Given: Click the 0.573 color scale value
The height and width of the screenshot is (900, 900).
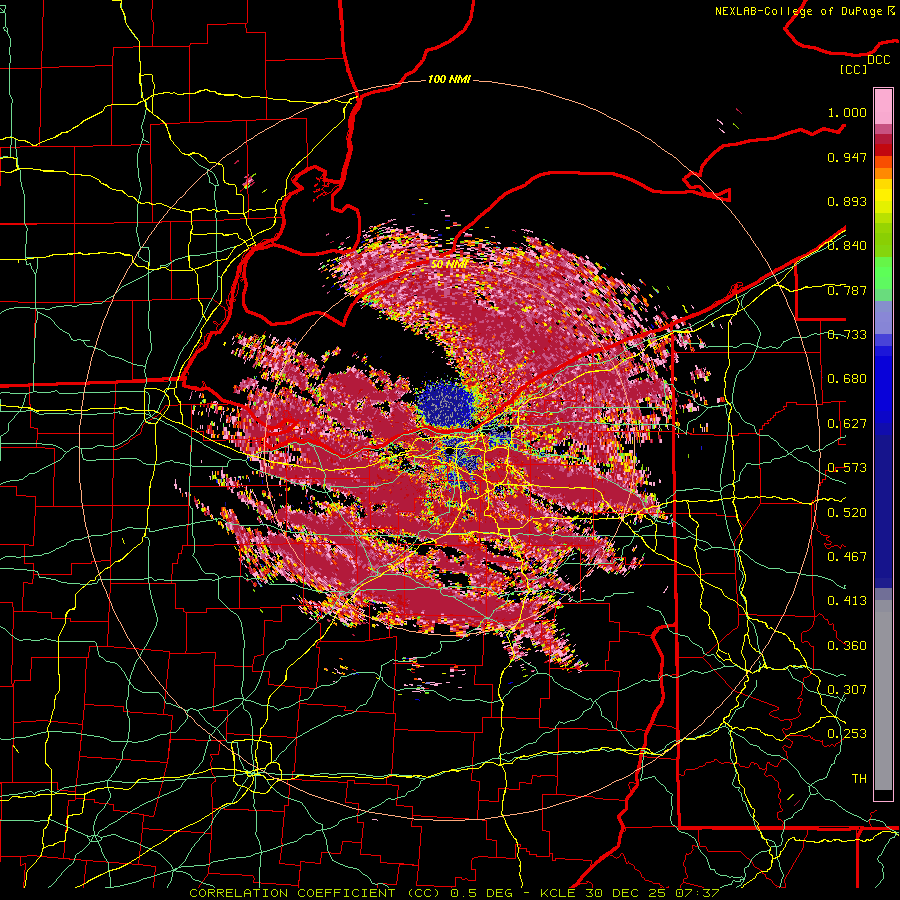Looking at the screenshot, I should coord(847,468).
